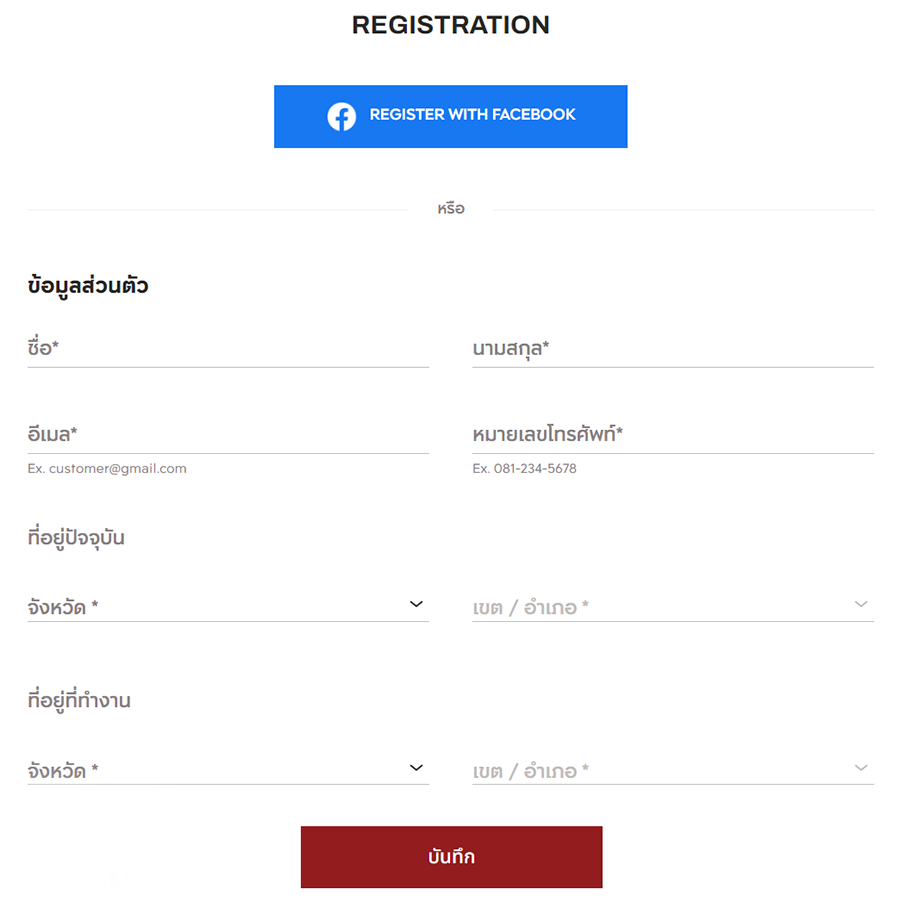
Task: Click the email example hint text
Action: pos(107,468)
